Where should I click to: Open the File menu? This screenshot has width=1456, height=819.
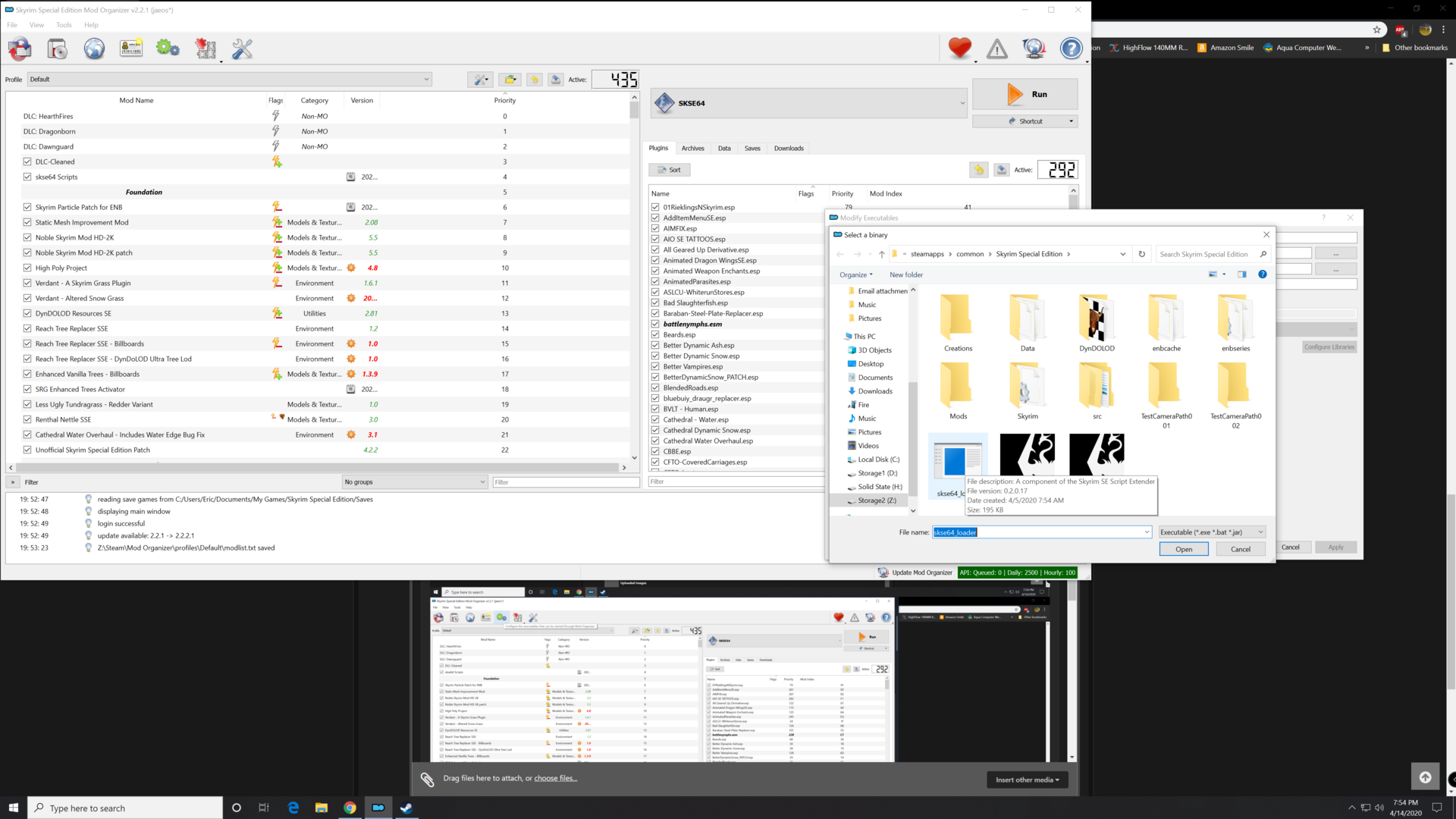(x=12, y=25)
